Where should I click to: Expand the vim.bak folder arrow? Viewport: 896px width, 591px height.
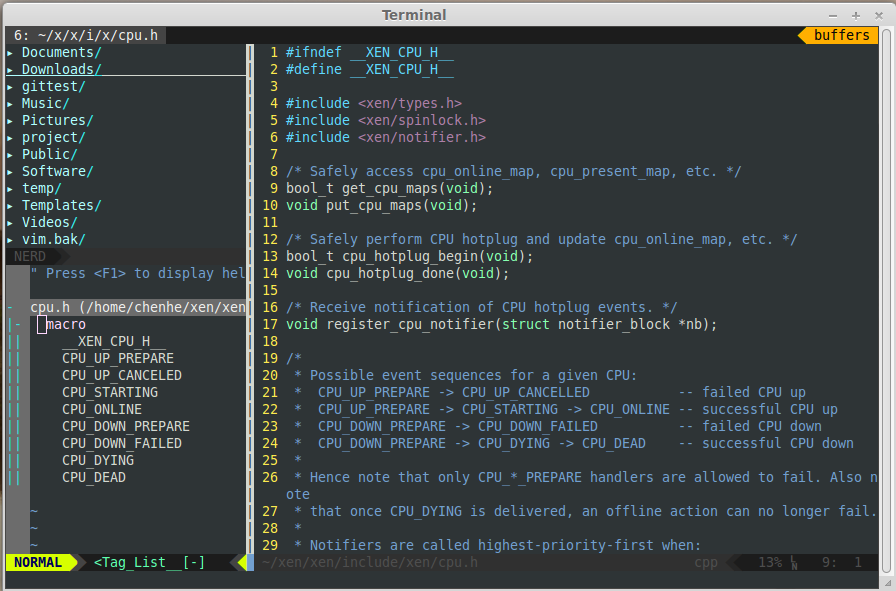click(x=11, y=239)
